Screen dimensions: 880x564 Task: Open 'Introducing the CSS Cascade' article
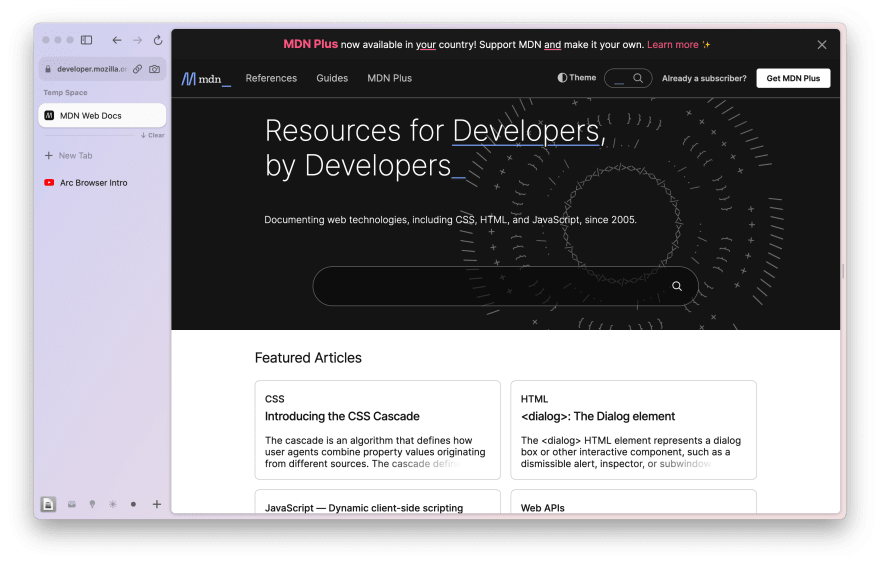(342, 416)
